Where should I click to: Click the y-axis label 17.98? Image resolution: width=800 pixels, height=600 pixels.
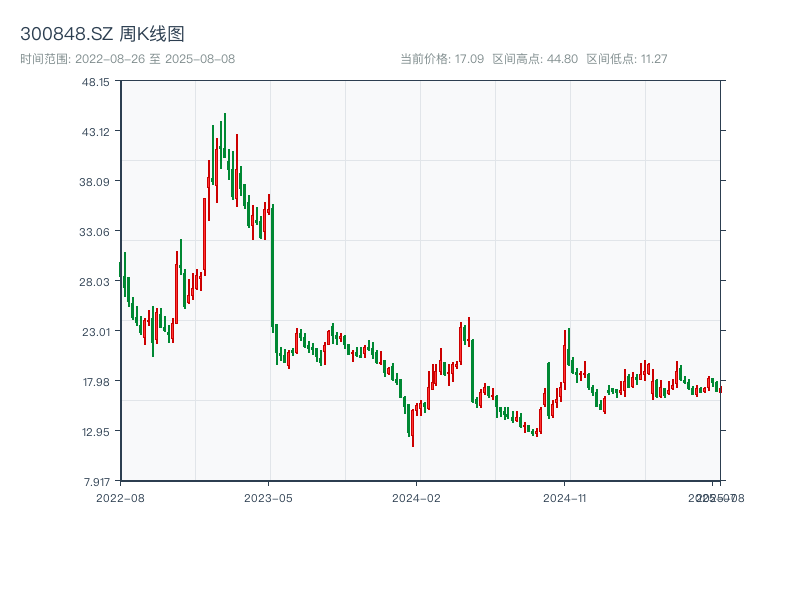pyautogui.click(x=96, y=382)
